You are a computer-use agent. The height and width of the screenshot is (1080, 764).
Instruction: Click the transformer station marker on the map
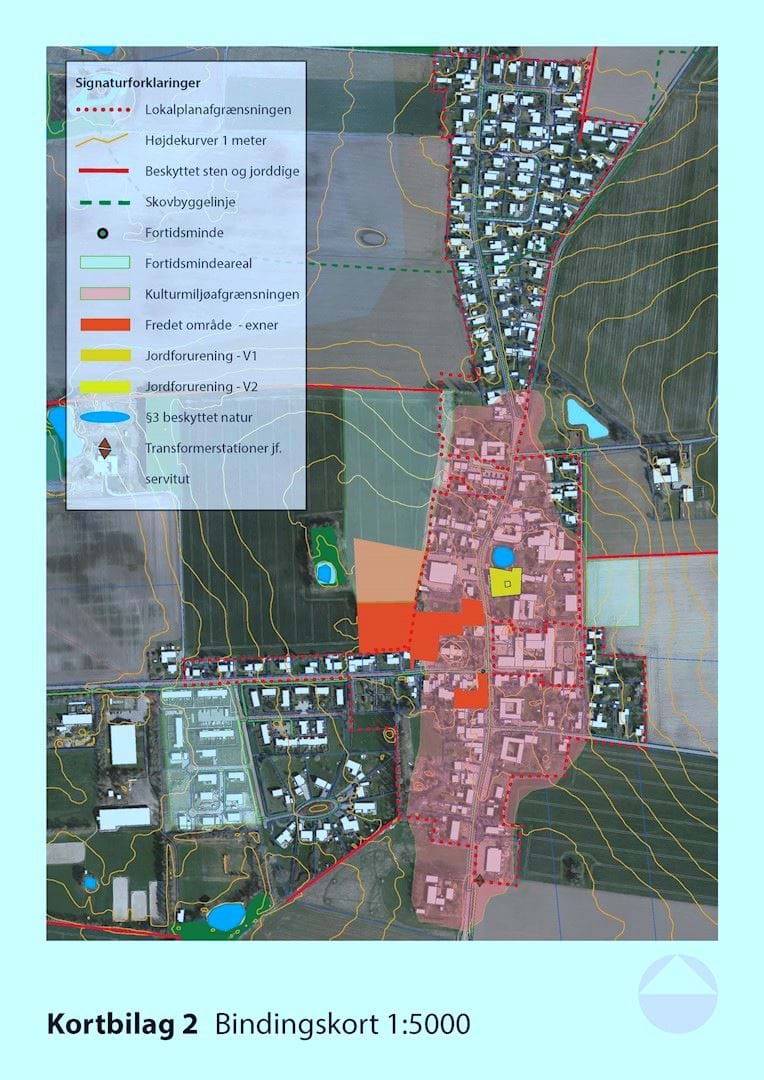(479, 880)
